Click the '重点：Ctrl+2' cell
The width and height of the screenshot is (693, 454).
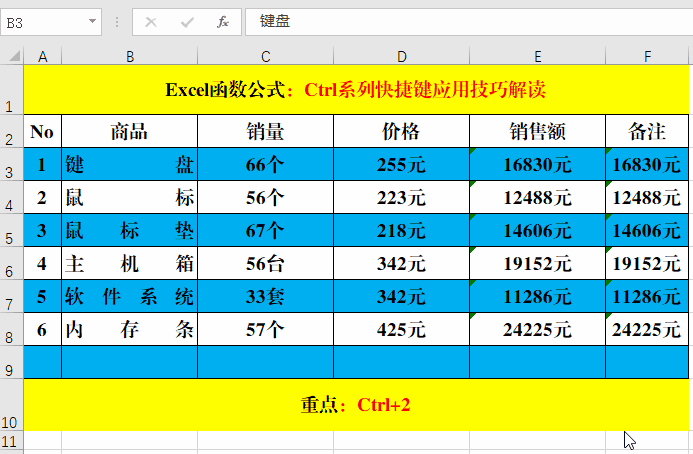point(356,405)
